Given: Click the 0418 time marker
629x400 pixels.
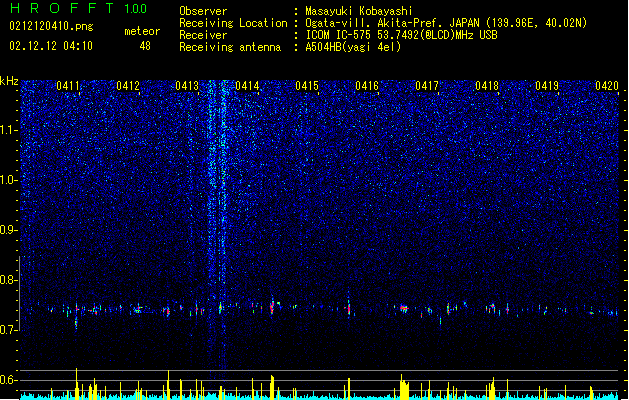Looking at the screenshot, I should pos(487,86).
